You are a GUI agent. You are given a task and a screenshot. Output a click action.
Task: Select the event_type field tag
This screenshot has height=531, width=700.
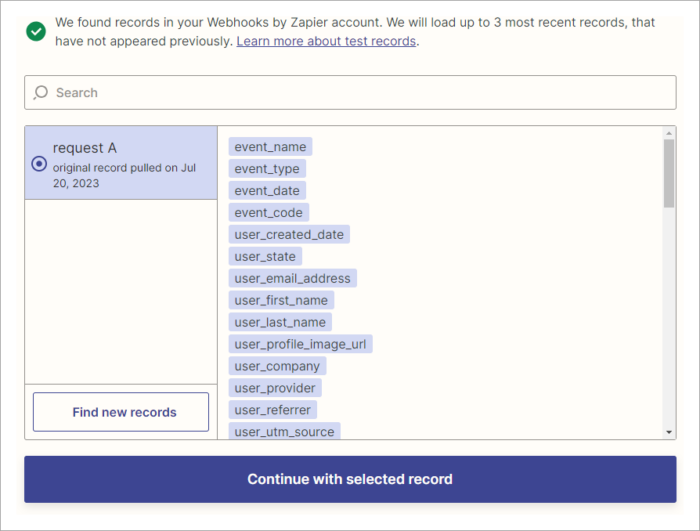(267, 168)
